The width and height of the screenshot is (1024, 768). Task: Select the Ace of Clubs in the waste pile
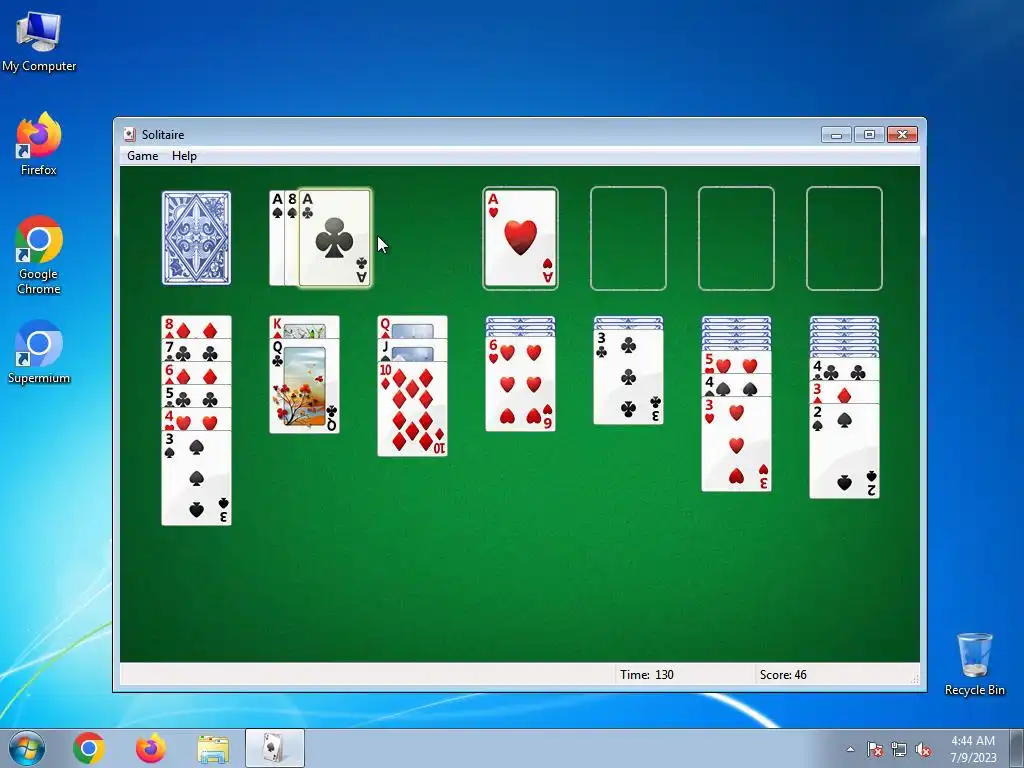[x=334, y=238]
